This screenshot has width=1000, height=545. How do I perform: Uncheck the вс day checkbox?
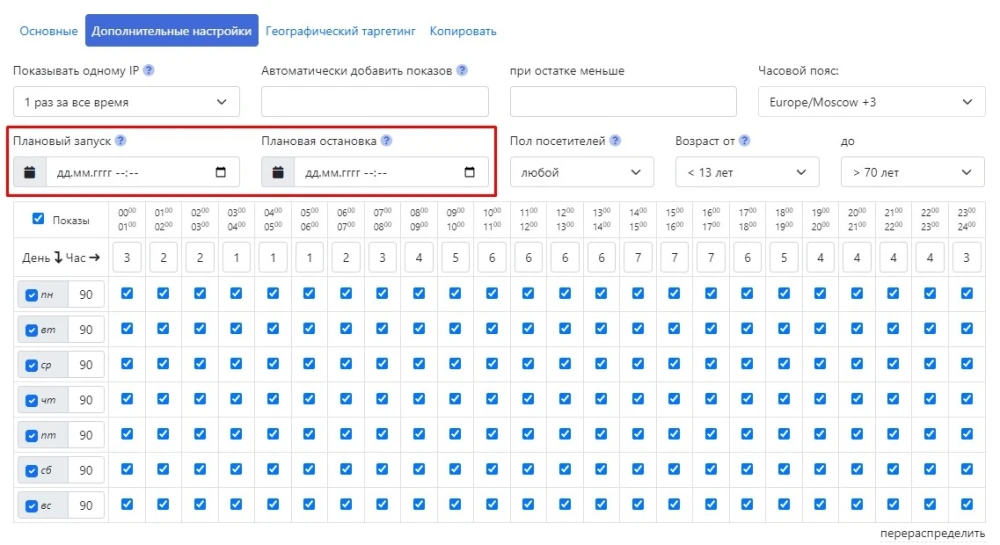(x=31, y=506)
